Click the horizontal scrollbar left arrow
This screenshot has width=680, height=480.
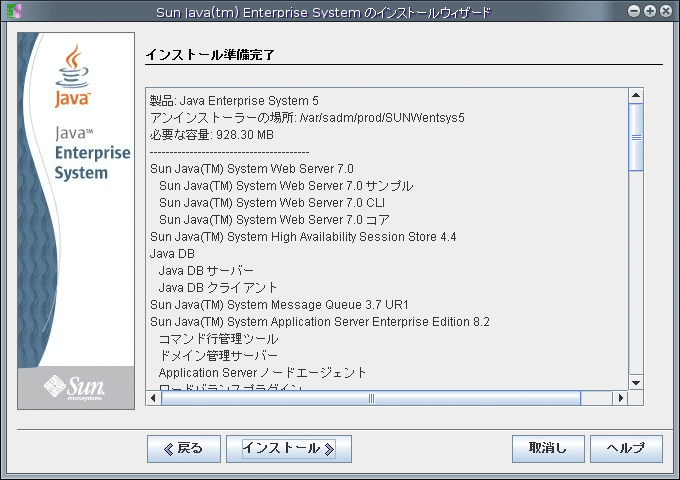pyautogui.click(x=153, y=398)
